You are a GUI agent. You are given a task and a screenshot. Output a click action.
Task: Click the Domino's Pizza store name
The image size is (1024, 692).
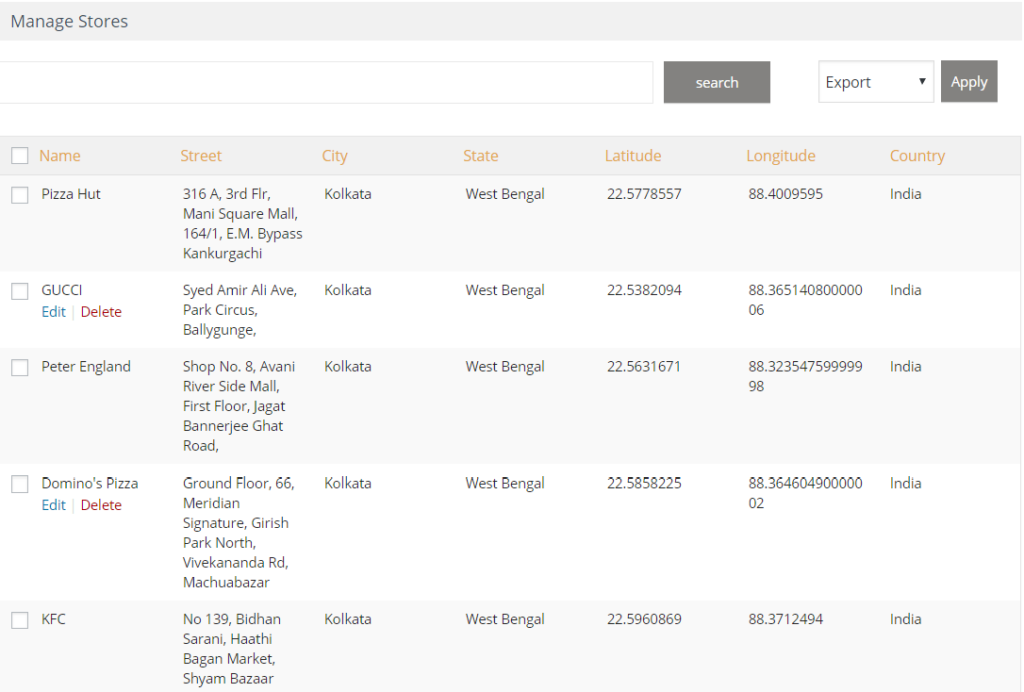[90, 483]
